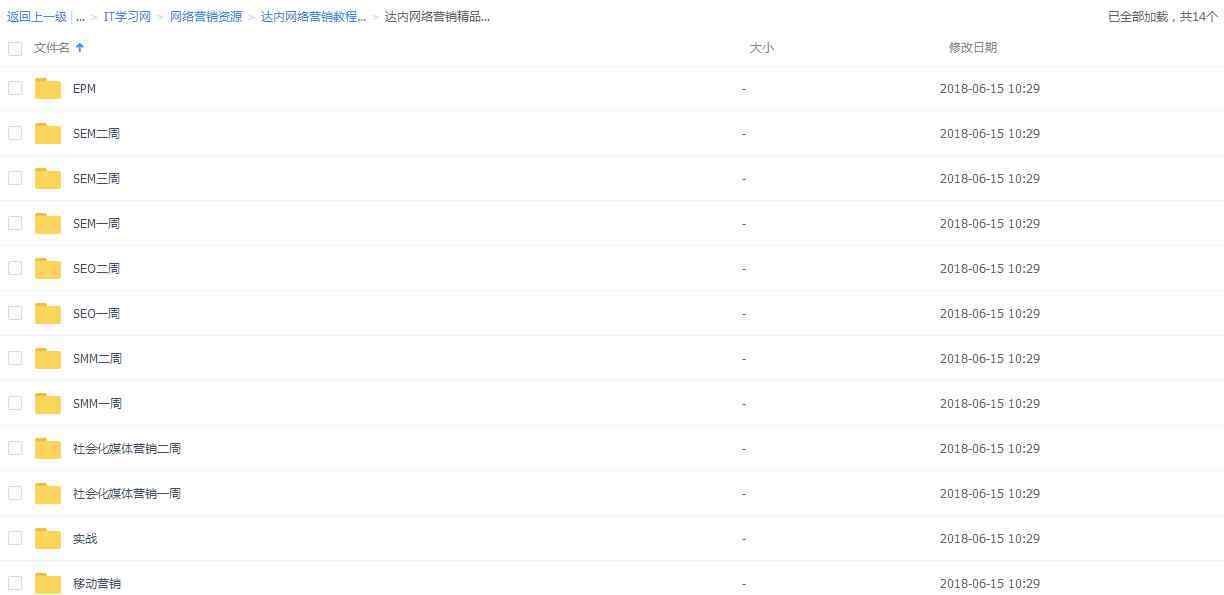Sort files by 修改日期 column
This screenshot has width=1224, height=595.
coord(973,48)
